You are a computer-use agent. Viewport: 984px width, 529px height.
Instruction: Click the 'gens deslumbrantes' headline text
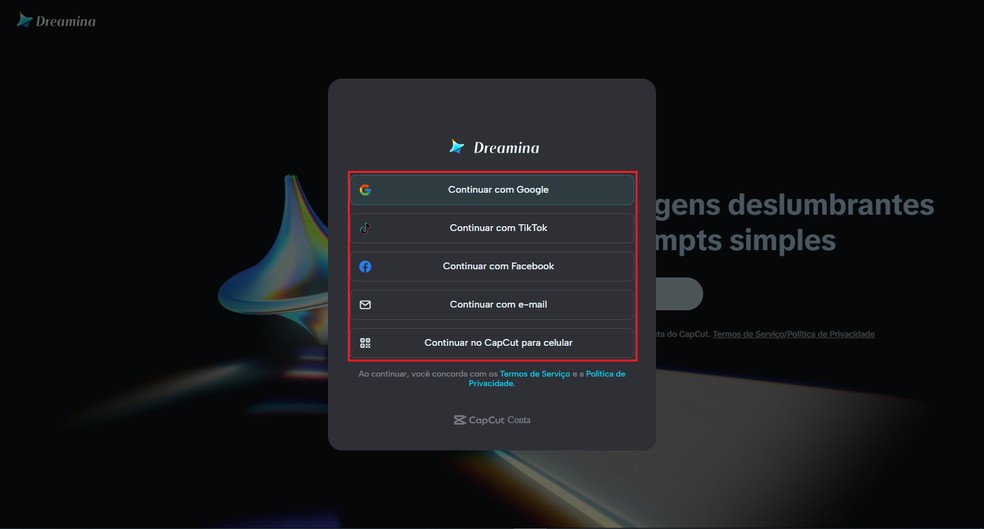tap(794, 205)
